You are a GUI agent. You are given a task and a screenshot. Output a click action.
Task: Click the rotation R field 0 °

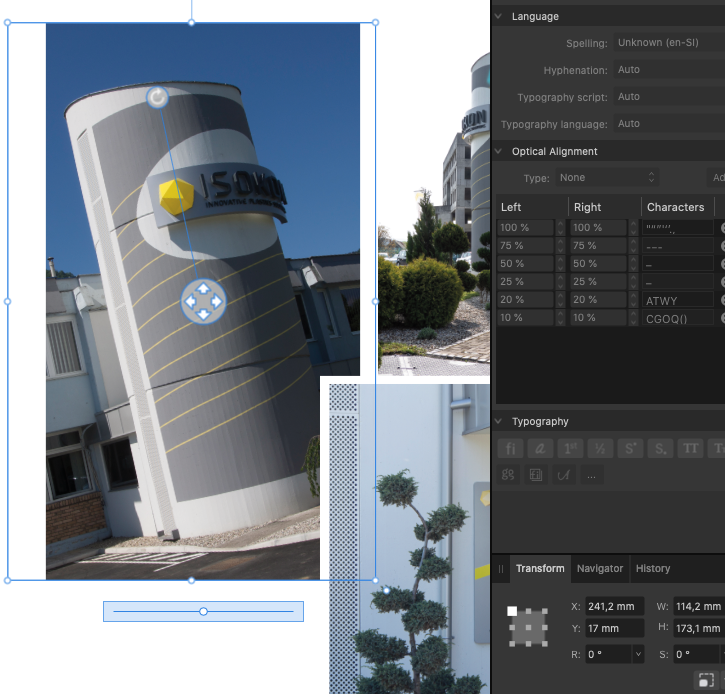click(608, 654)
